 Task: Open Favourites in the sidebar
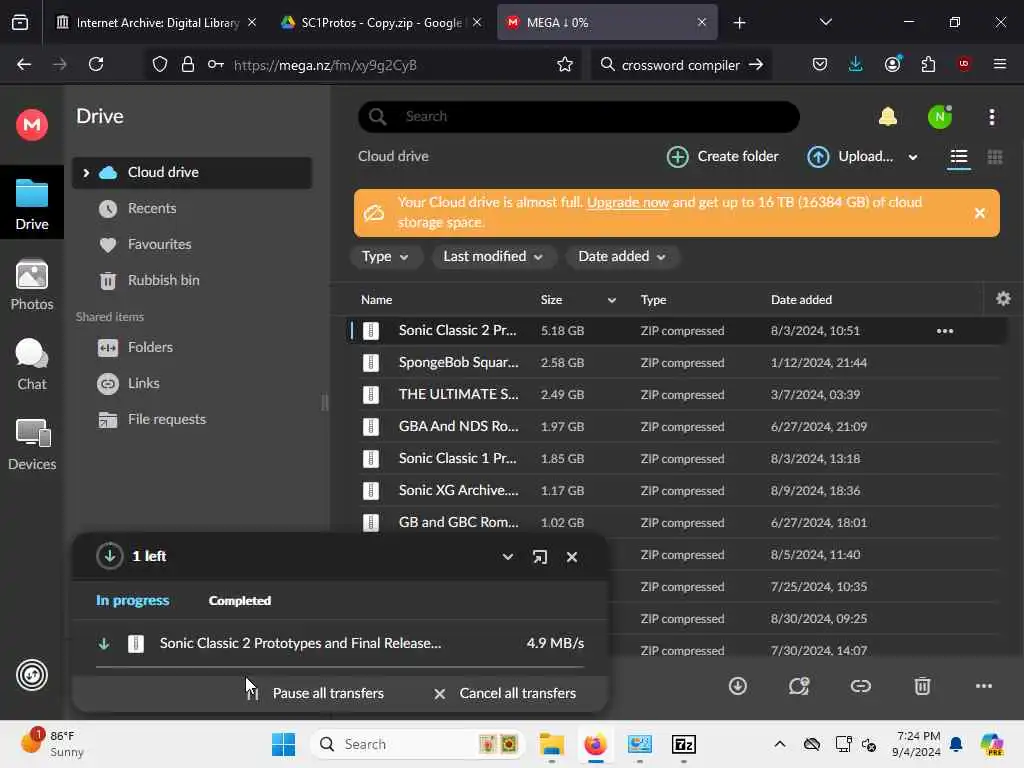(x=159, y=244)
